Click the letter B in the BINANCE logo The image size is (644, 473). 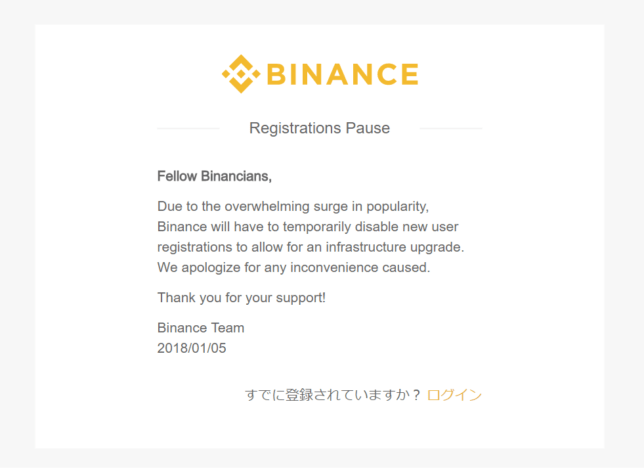276,74
